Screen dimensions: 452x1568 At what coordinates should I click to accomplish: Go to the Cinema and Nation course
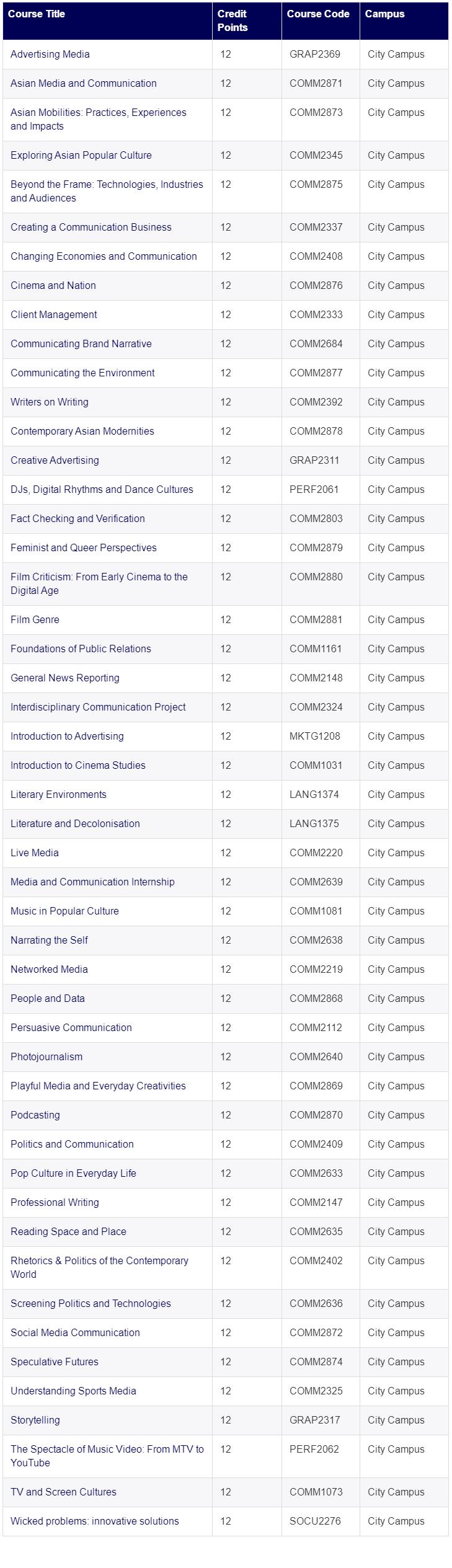53,286
